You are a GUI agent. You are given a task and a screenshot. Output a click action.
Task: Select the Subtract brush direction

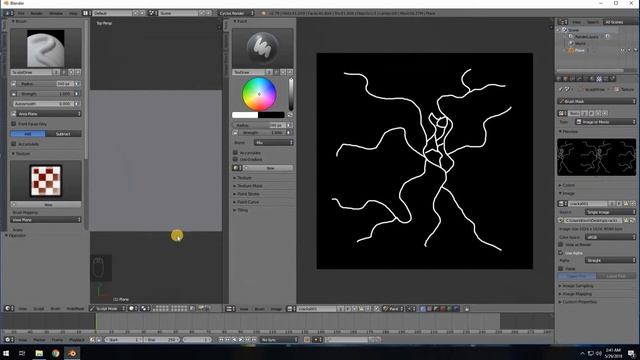63,134
